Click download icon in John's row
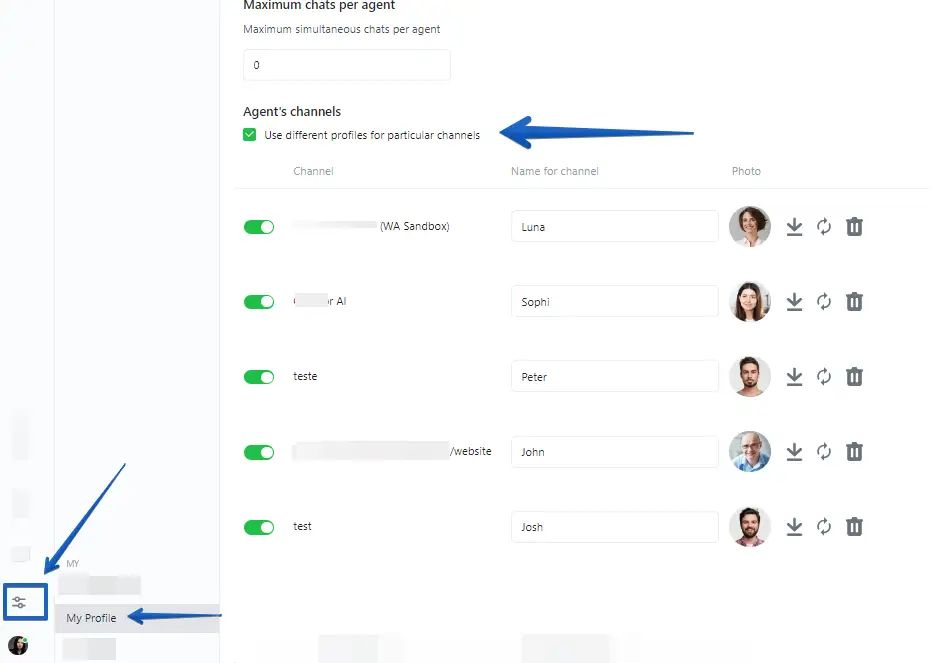The height and width of the screenshot is (663, 936). tap(794, 452)
